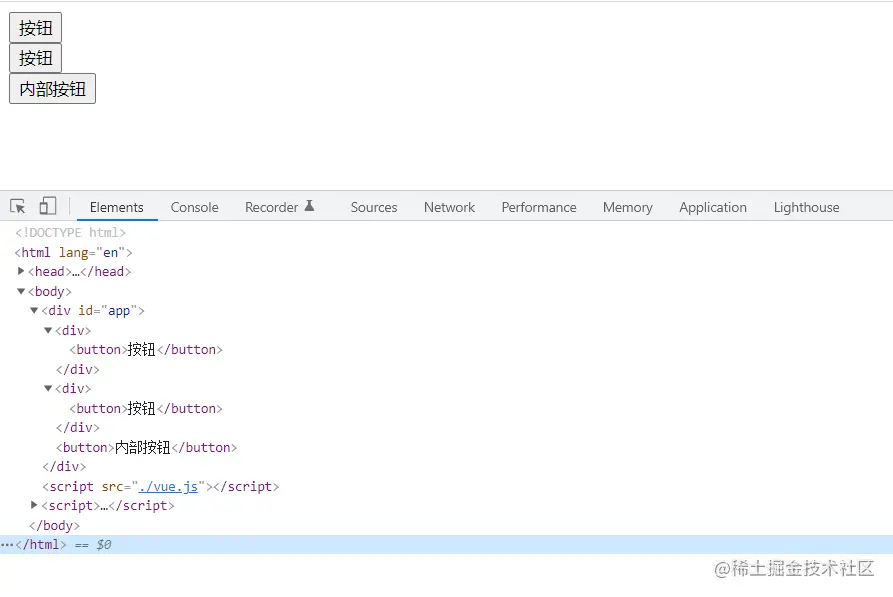Click the first 按钮 button on the page
Viewport: 893px width, 597px height.
[35, 28]
